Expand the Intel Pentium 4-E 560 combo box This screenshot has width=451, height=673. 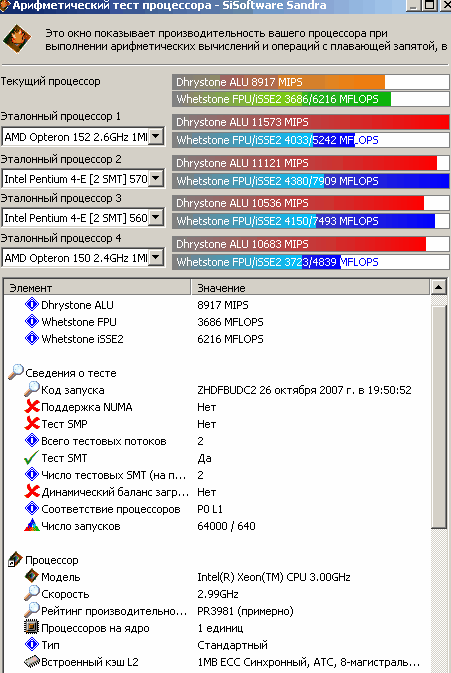[x=156, y=217]
